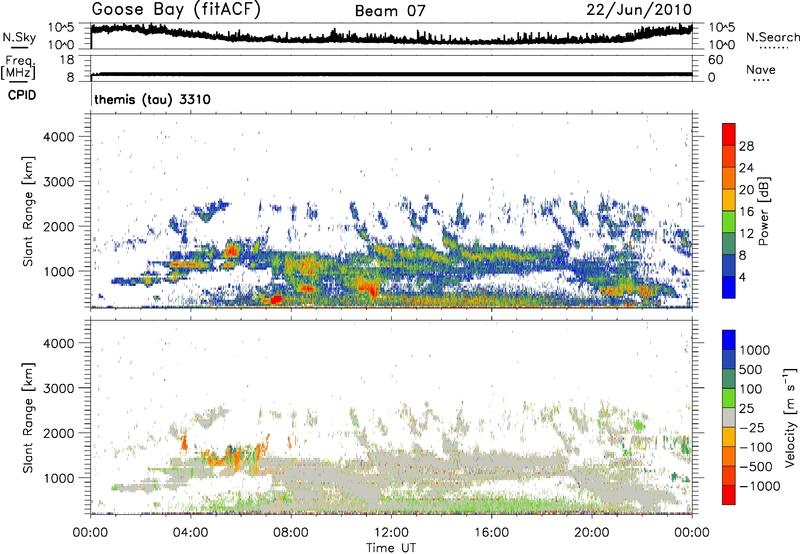The height and width of the screenshot is (554, 800).
Task: Click the '12:00' time tick label
Action: 391,533
